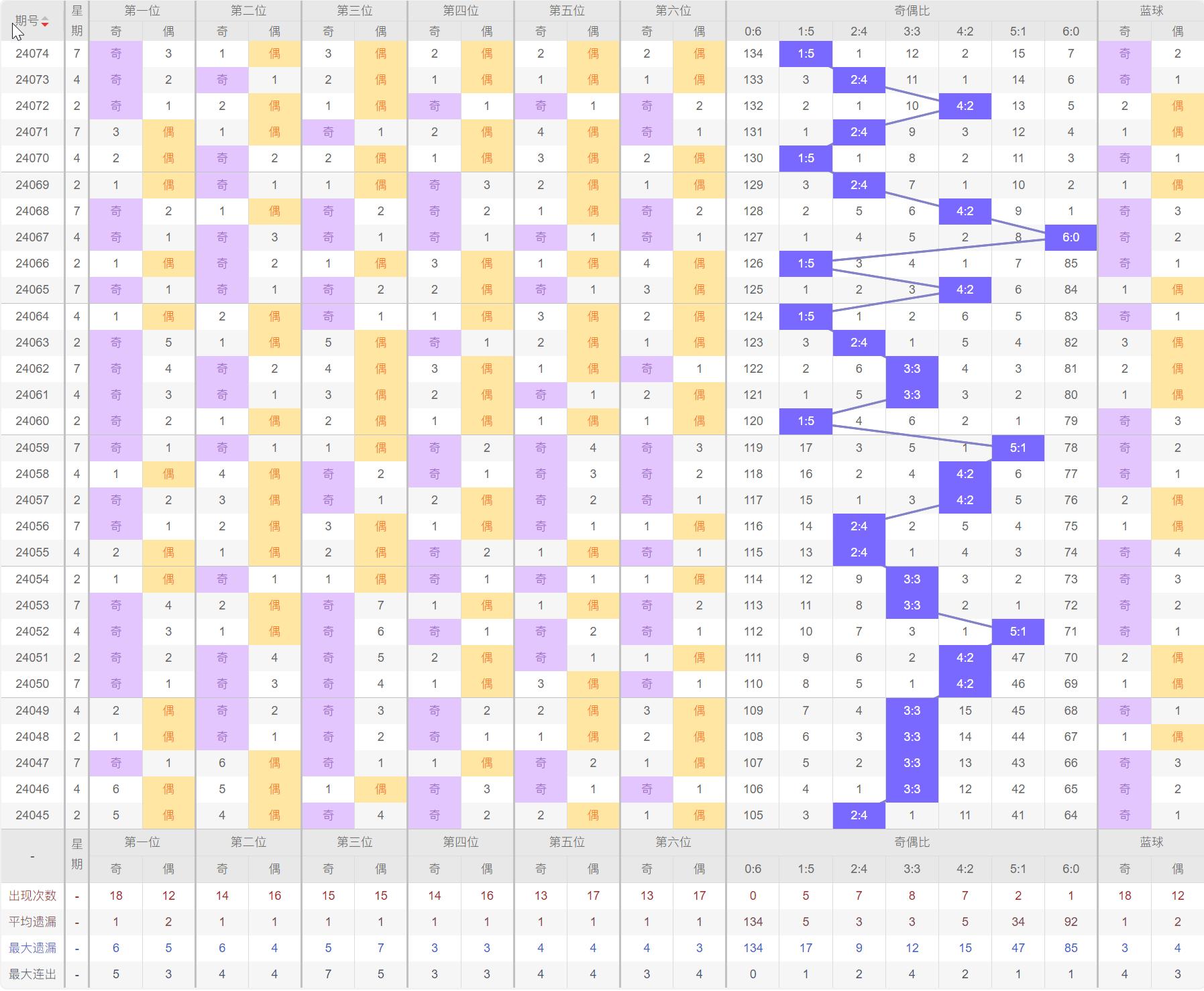The height and width of the screenshot is (991, 1204).
Task: Click 6:0 column value 85 in row 24066
Action: tap(1071, 264)
